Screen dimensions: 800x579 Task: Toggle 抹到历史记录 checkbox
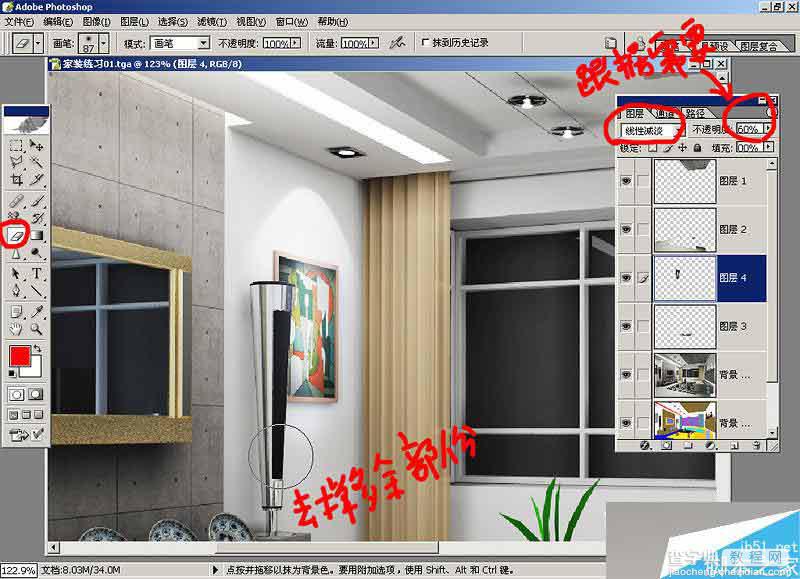tap(425, 42)
